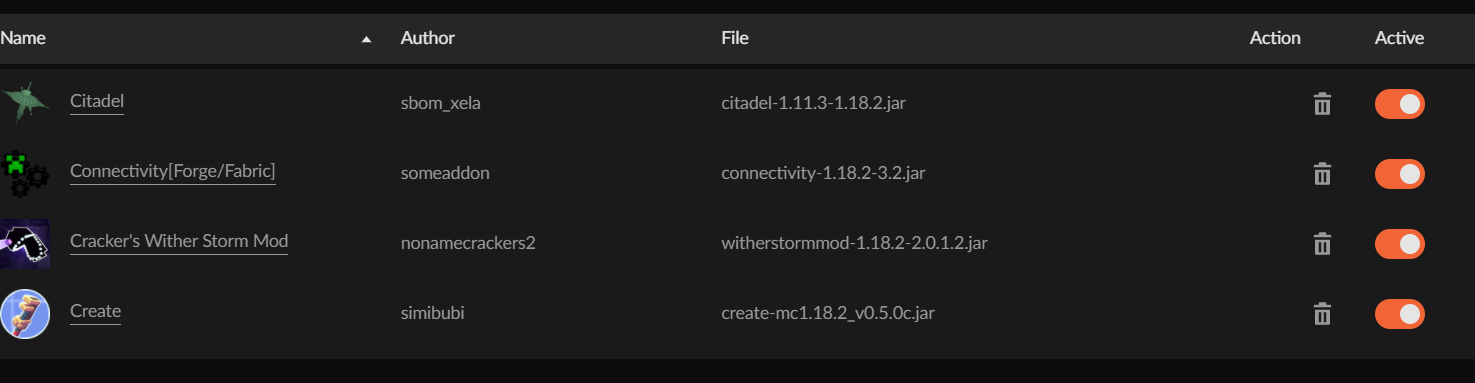Click the Wither Storm mod icon

click(24, 244)
